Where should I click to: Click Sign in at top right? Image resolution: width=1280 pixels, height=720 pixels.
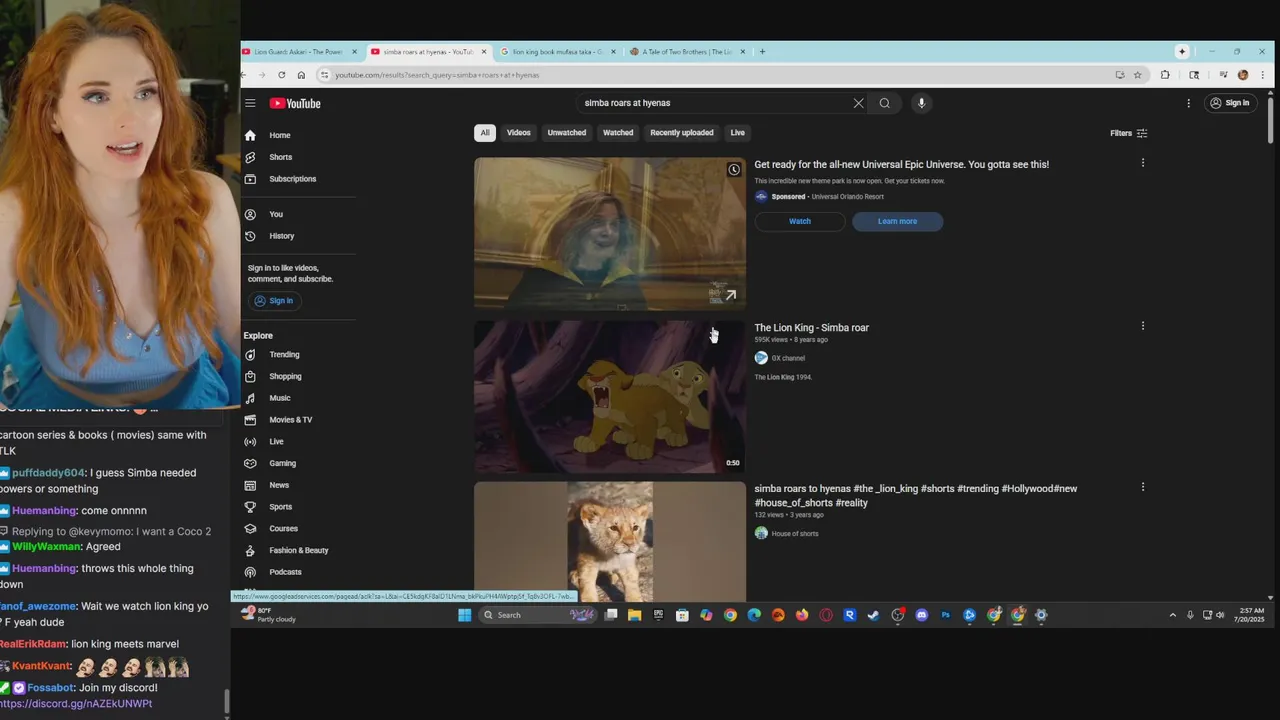click(x=1230, y=103)
